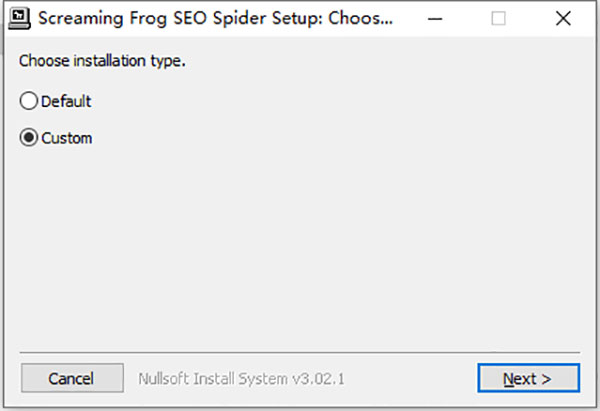Click blank panel area below Custom option
Image resolution: width=600 pixels, height=411 pixels.
300,250
